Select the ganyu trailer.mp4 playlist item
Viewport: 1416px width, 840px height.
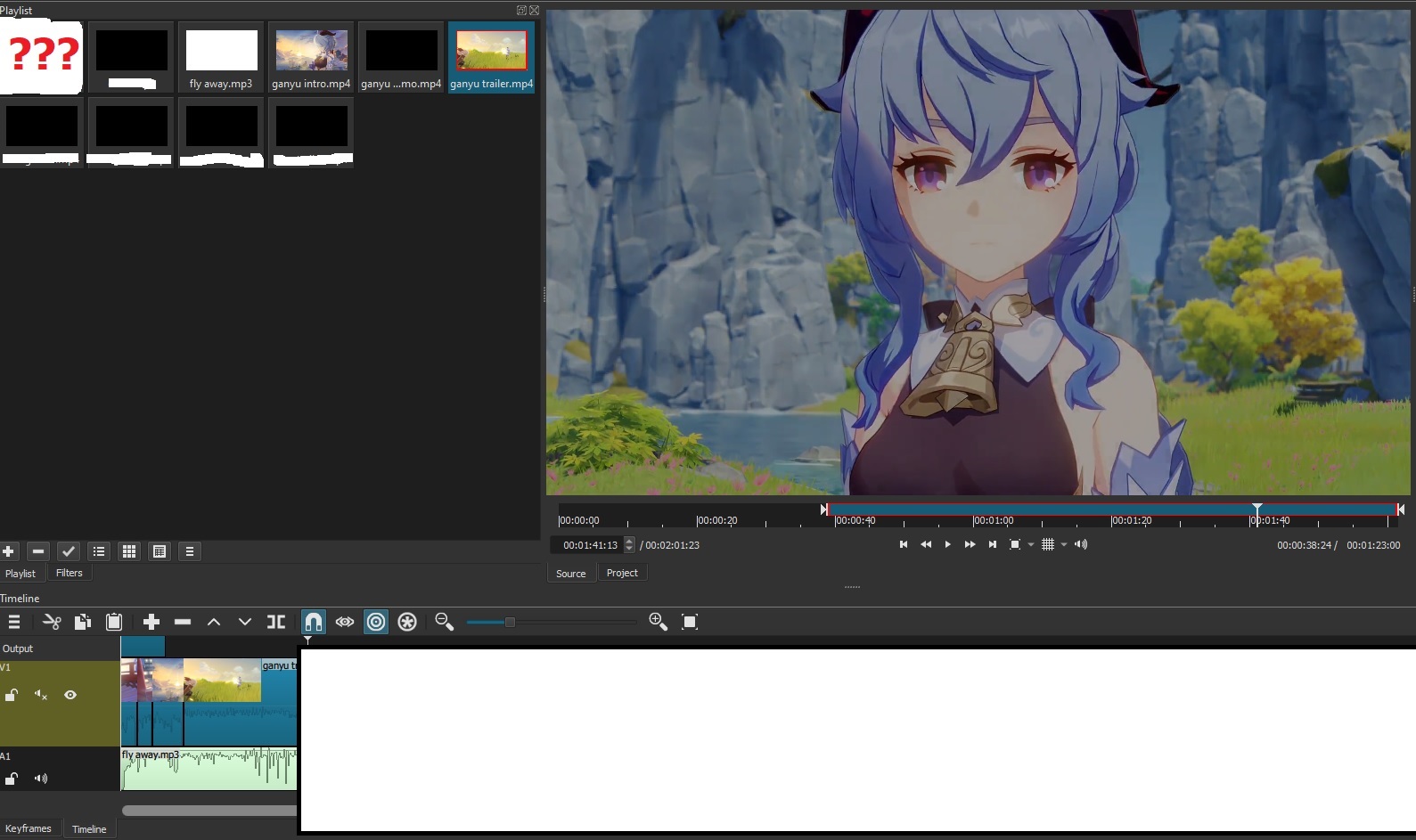point(491,57)
